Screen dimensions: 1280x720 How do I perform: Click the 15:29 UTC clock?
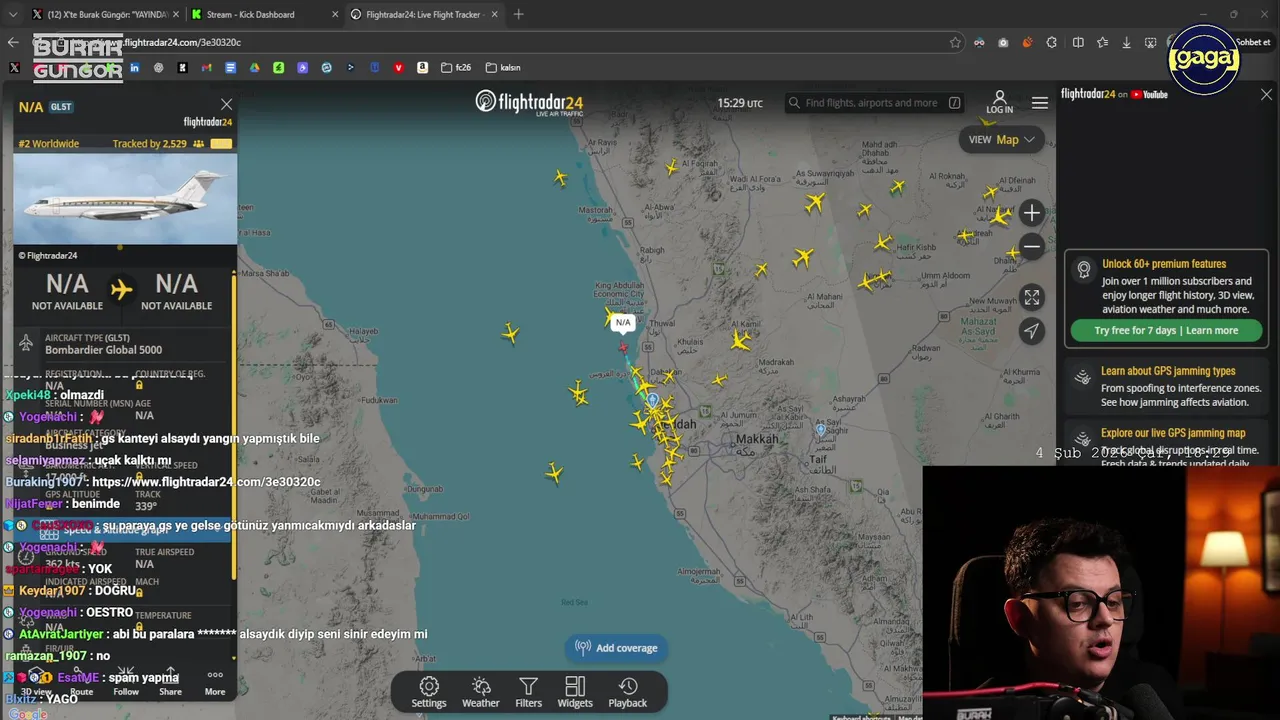tap(740, 103)
